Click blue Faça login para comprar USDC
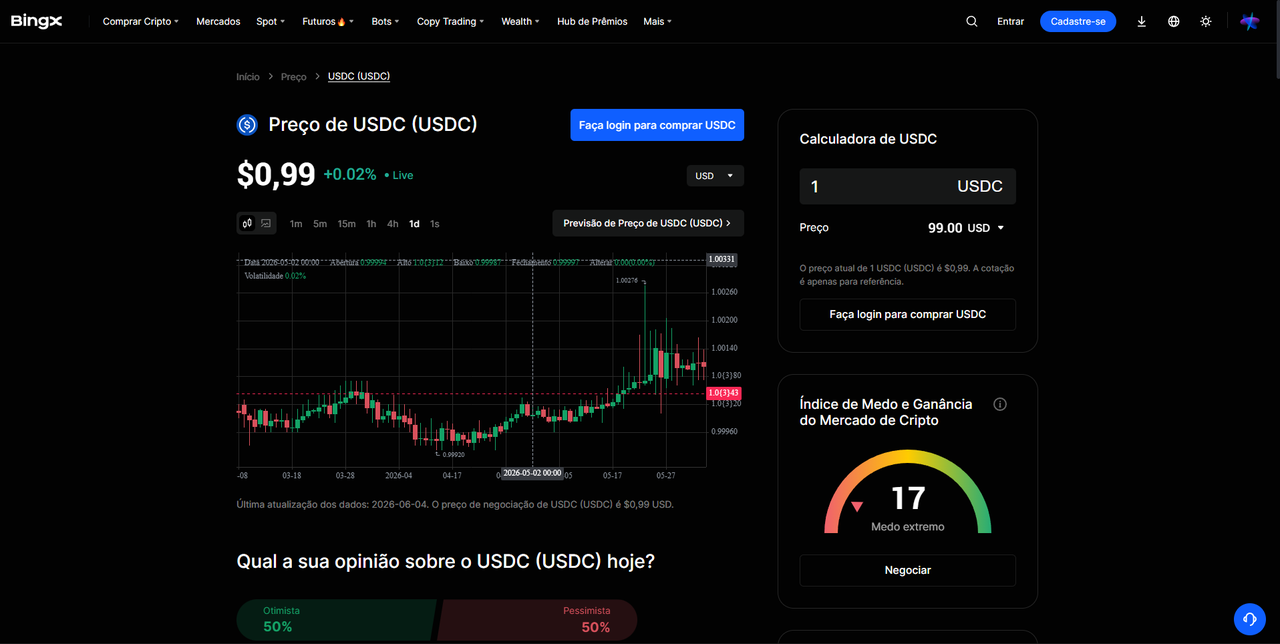 [657, 125]
